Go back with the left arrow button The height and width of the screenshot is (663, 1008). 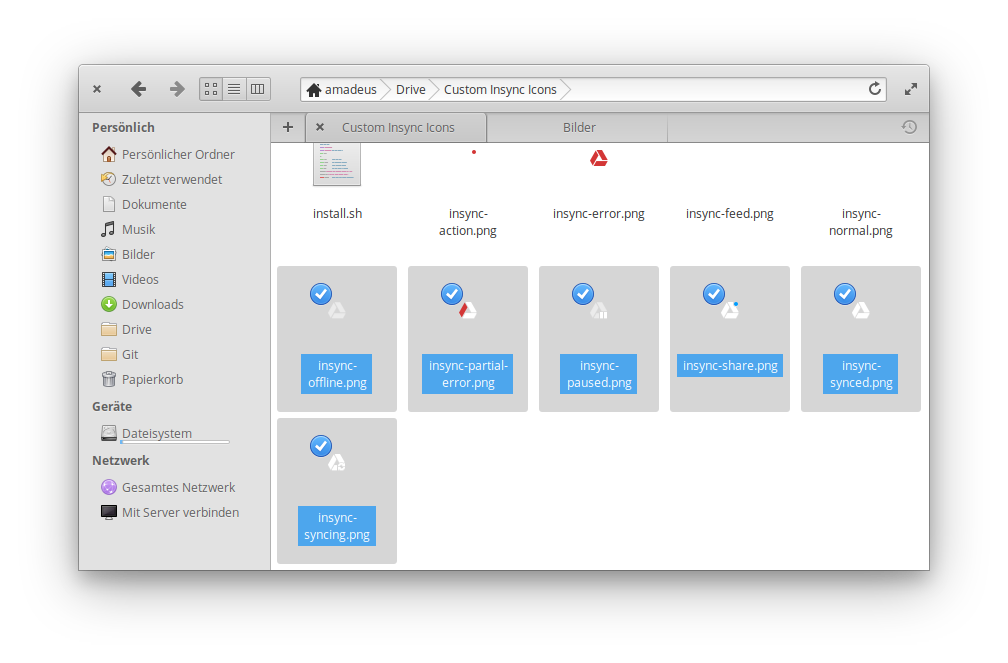[x=138, y=89]
